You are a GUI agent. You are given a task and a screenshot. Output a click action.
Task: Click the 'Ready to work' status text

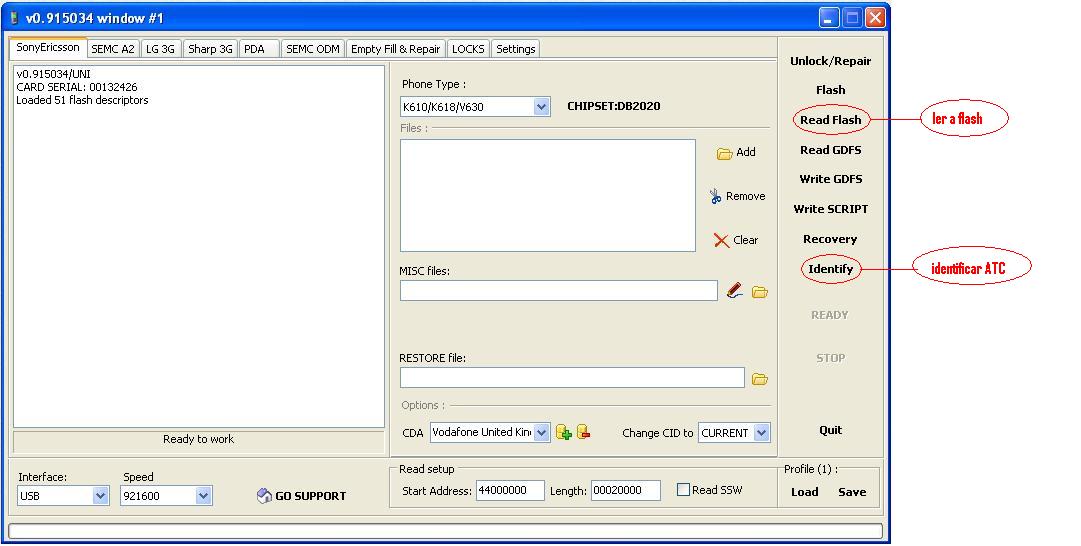point(199,439)
